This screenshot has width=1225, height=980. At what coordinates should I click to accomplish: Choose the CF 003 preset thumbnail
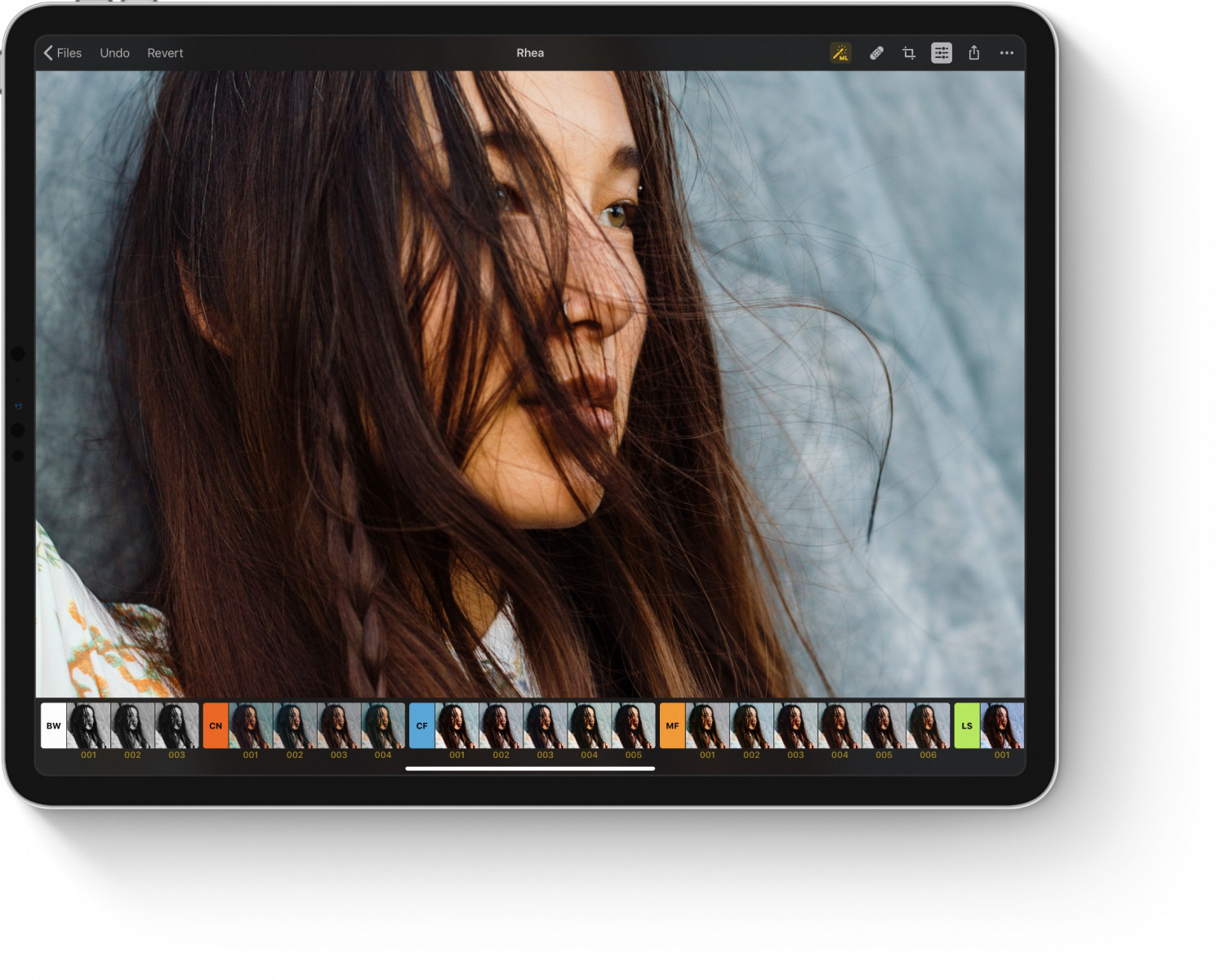coord(545,725)
